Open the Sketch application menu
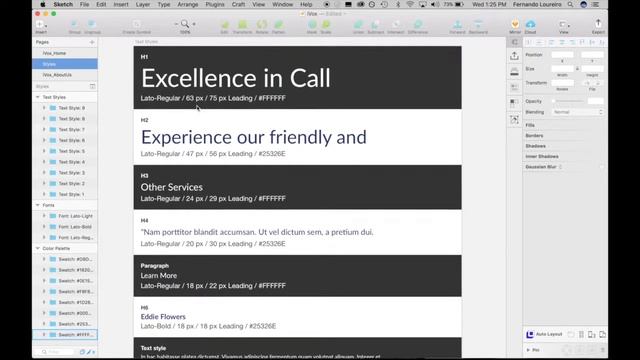Viewport: 640px width, 360px height. coord(63,4)
